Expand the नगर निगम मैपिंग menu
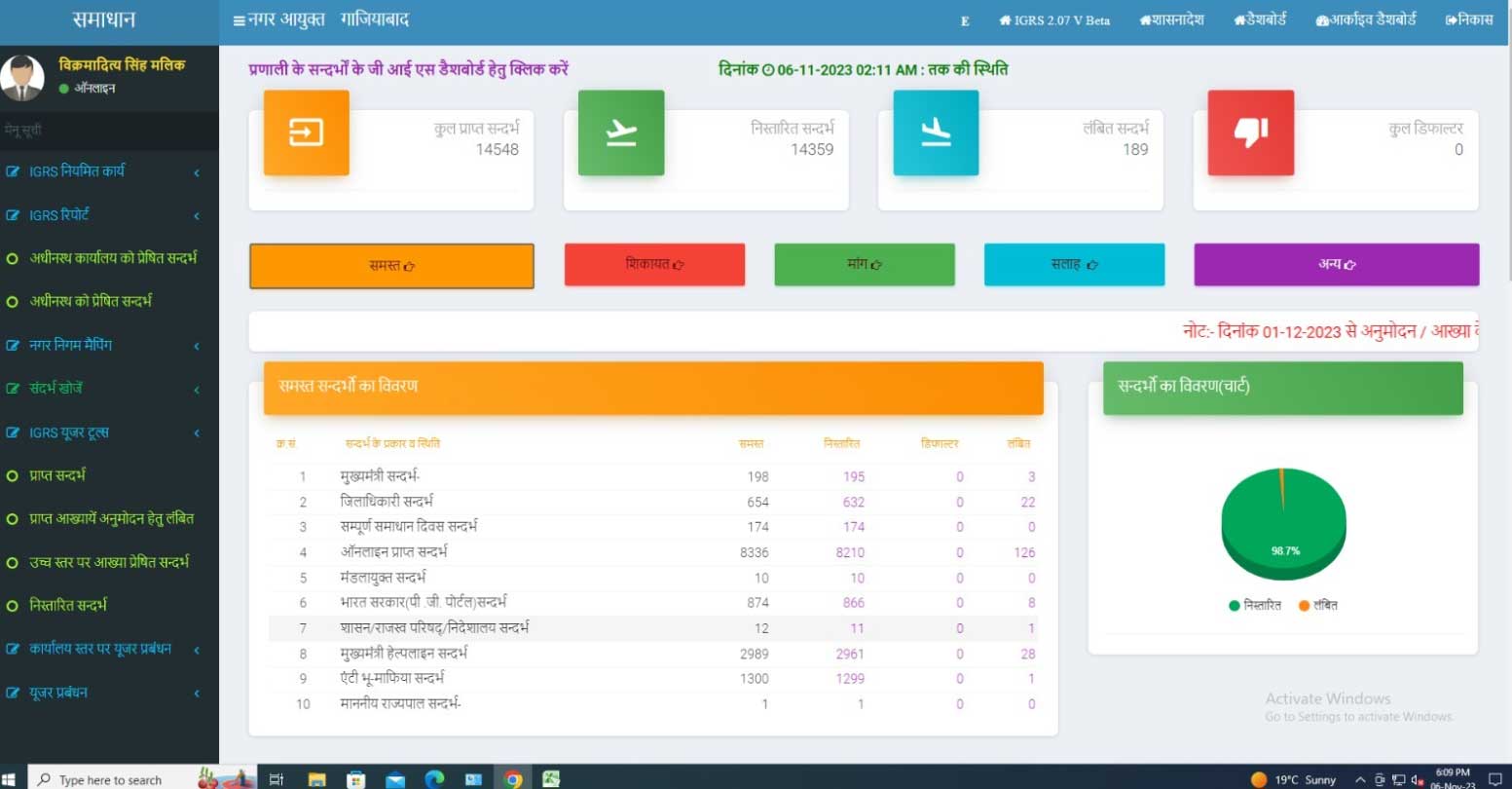The height and width of the screenshot is (789, 1512). click(70, 345)
